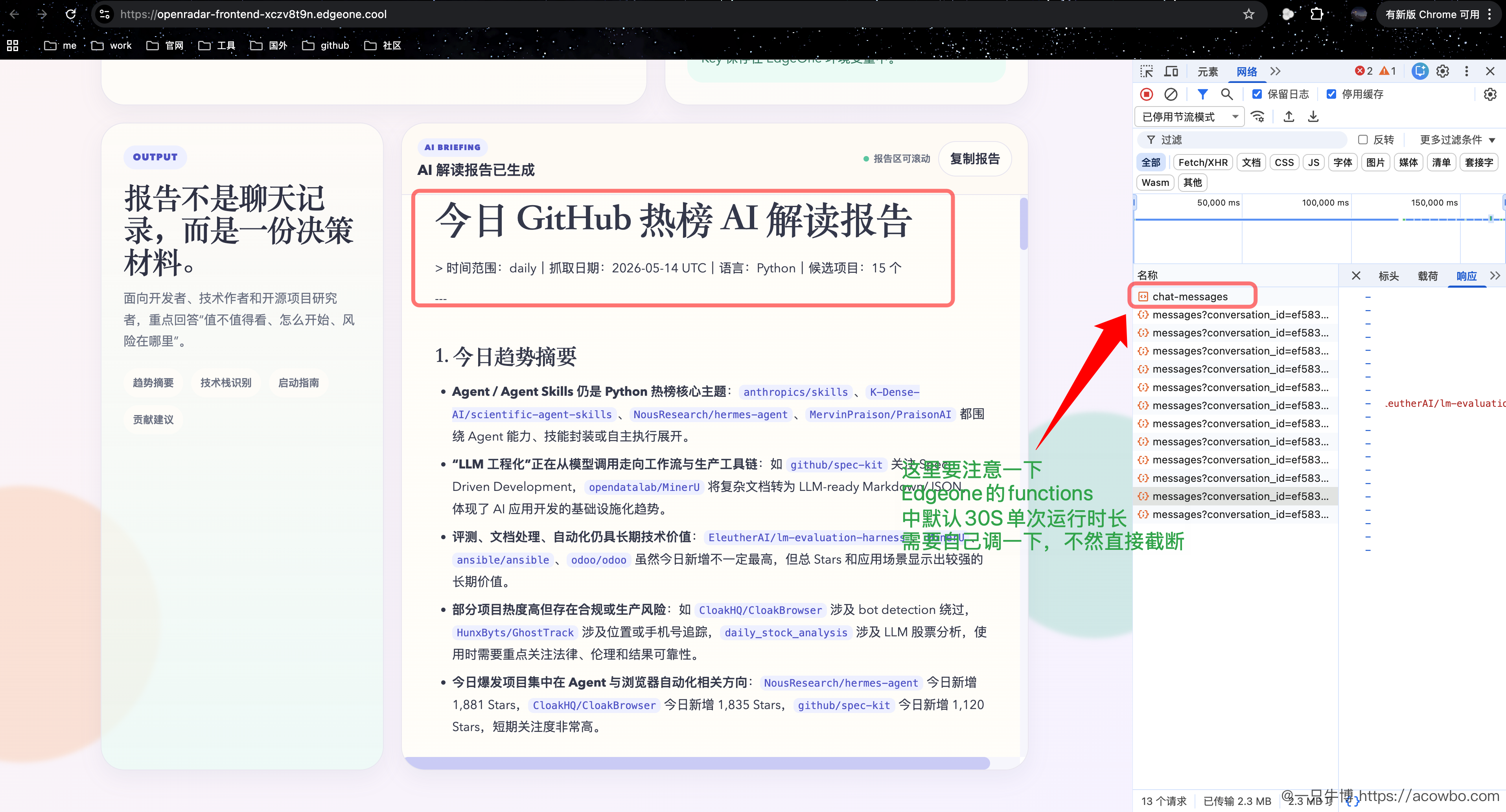The width and height of the screenshot is (1506, 812).
Task: Focus the 过滤 filter input field
Action: [x=1242, y=140]
